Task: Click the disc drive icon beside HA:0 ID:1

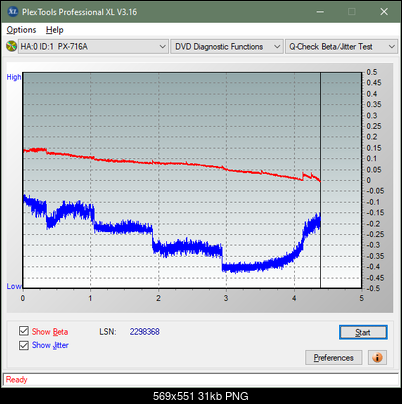Action: pyautogui.click(x=11, y=46)
